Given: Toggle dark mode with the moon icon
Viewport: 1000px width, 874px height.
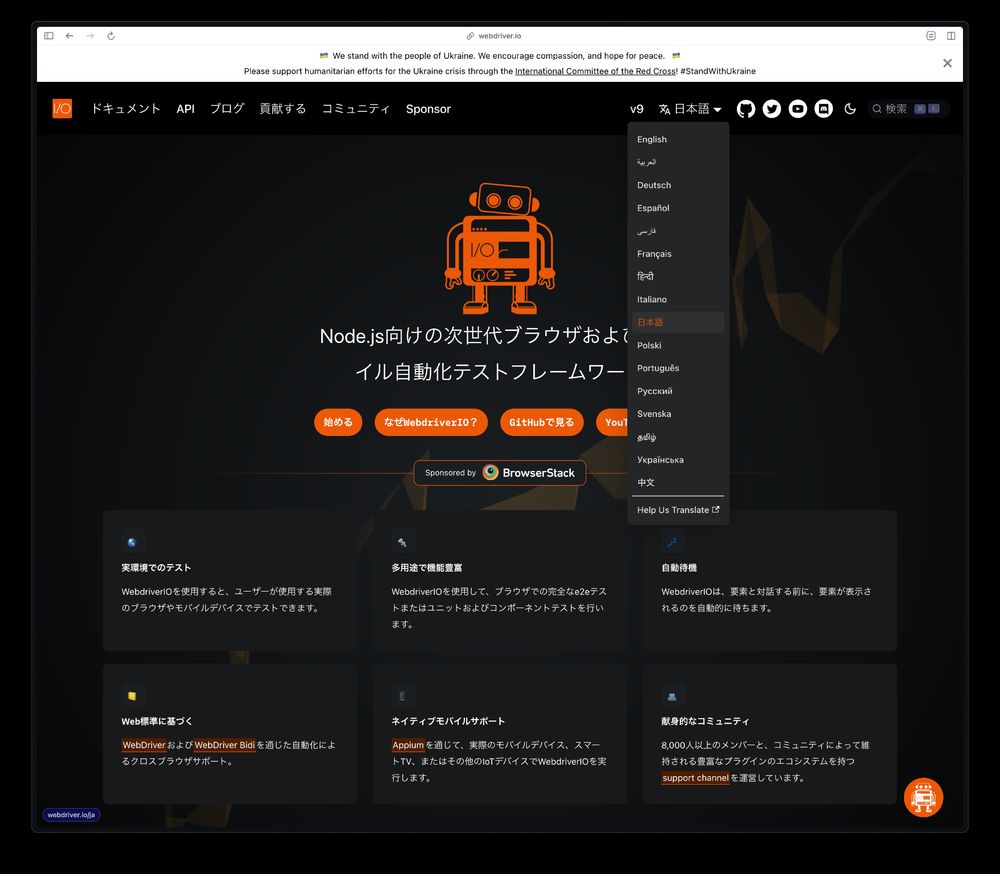Looking at the screenshot, I should pos(850,109).
